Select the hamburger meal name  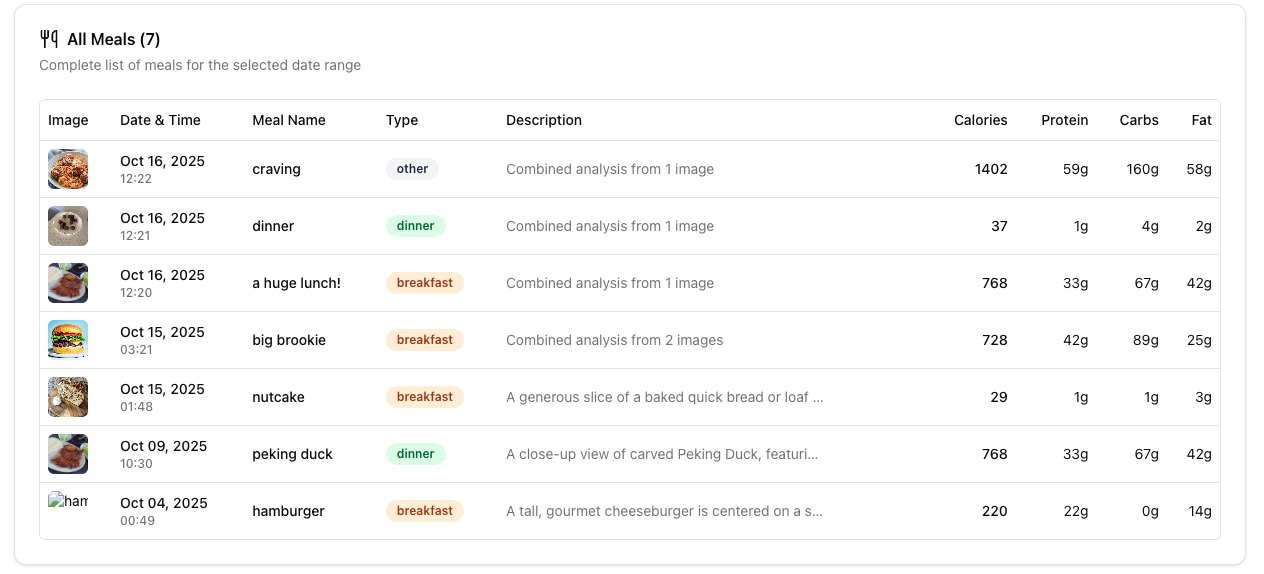[288, 511]
